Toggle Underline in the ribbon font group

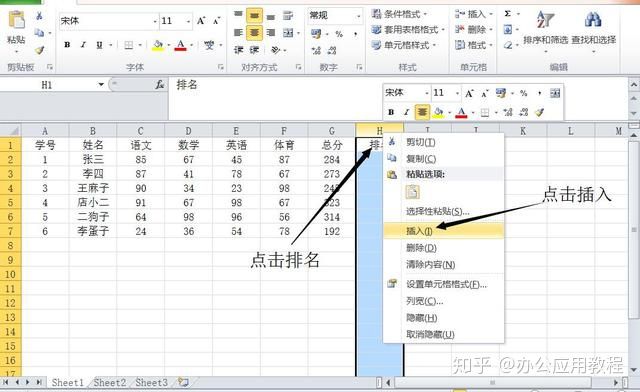[x=99, y=45]
